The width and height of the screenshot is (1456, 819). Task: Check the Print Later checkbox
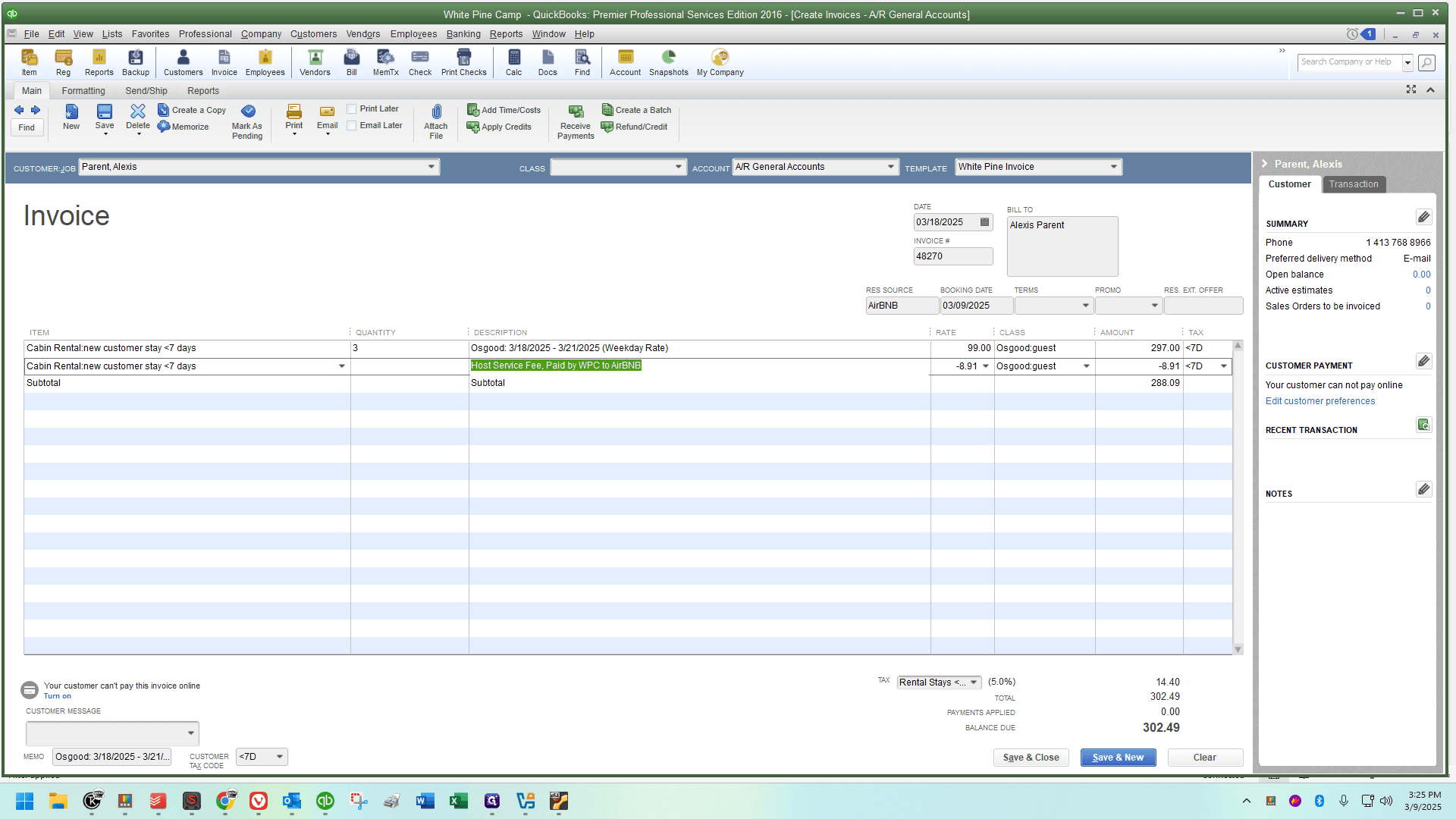(351, 109)
